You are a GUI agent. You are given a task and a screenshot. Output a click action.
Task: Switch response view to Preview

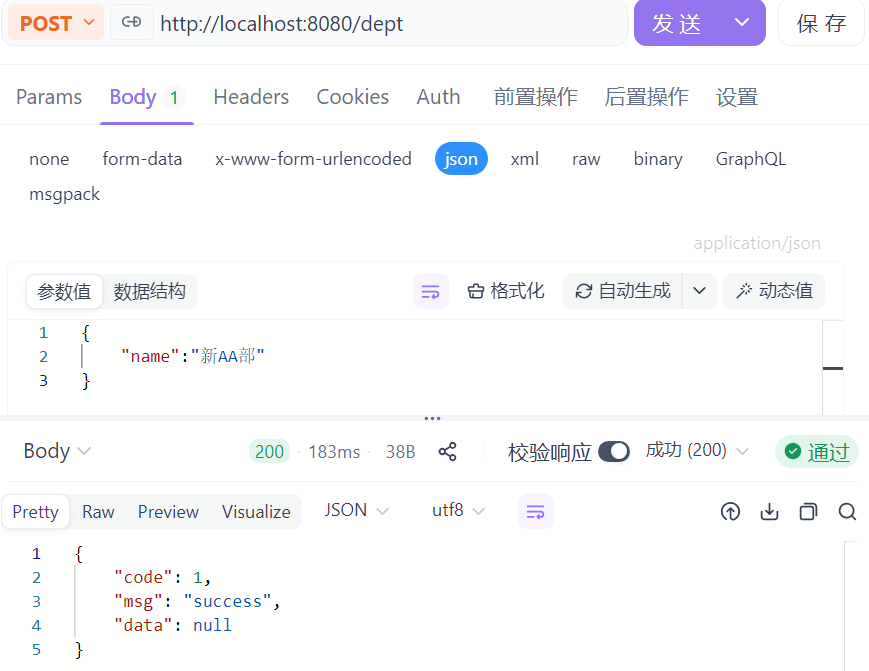tap(168, 511)
